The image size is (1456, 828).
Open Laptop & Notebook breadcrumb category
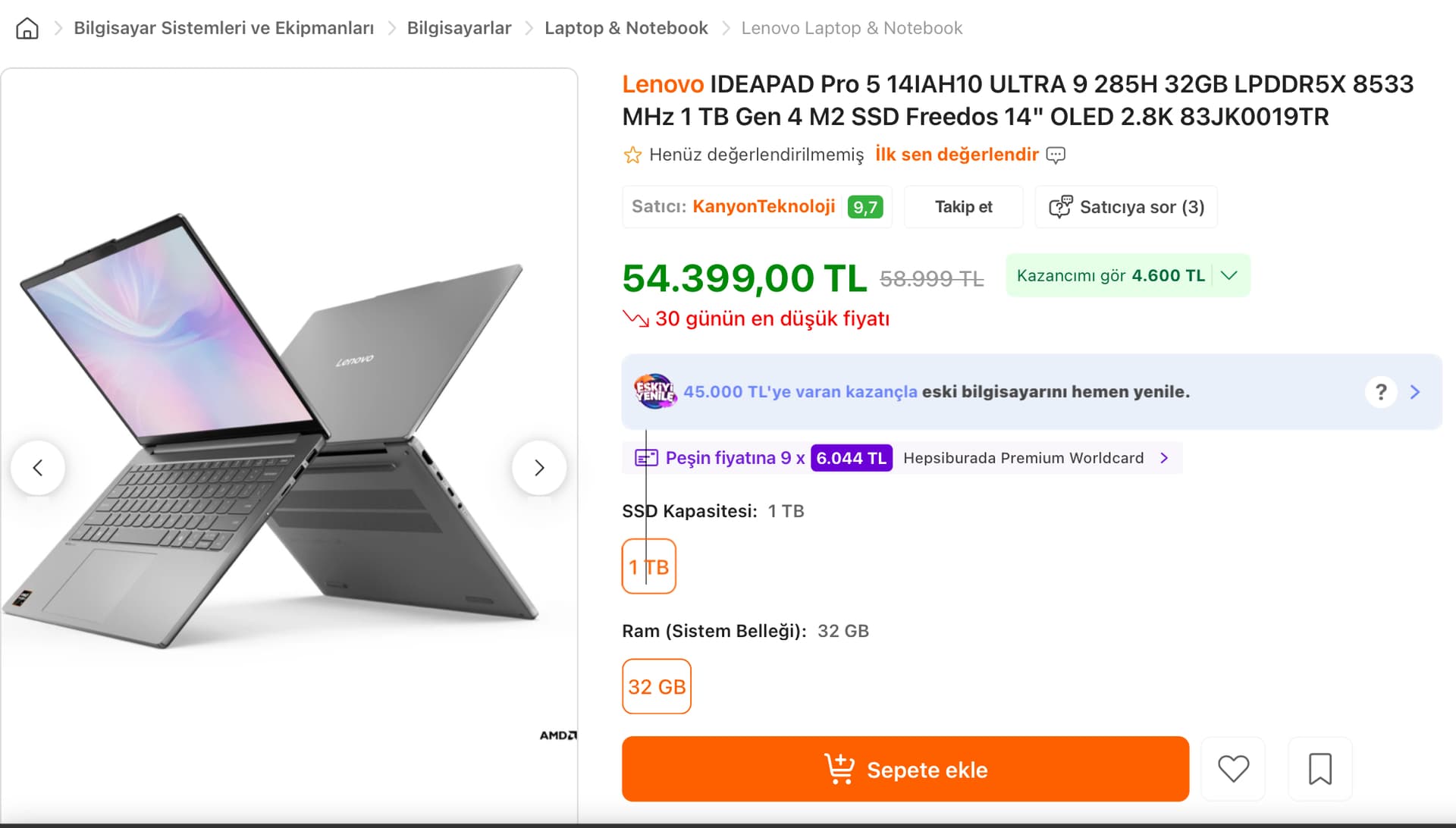pos(626,28)
